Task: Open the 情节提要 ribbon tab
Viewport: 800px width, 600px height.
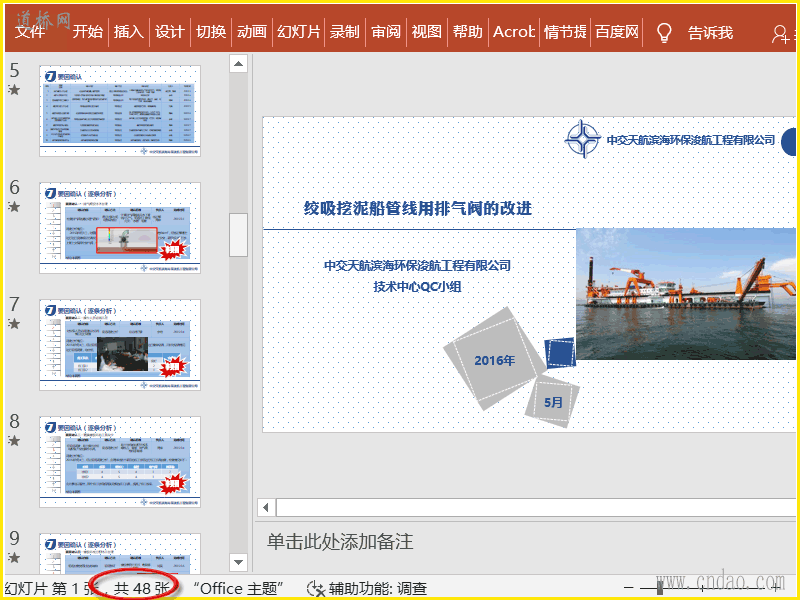Action: pyautogui.click(x=565, y=32)
